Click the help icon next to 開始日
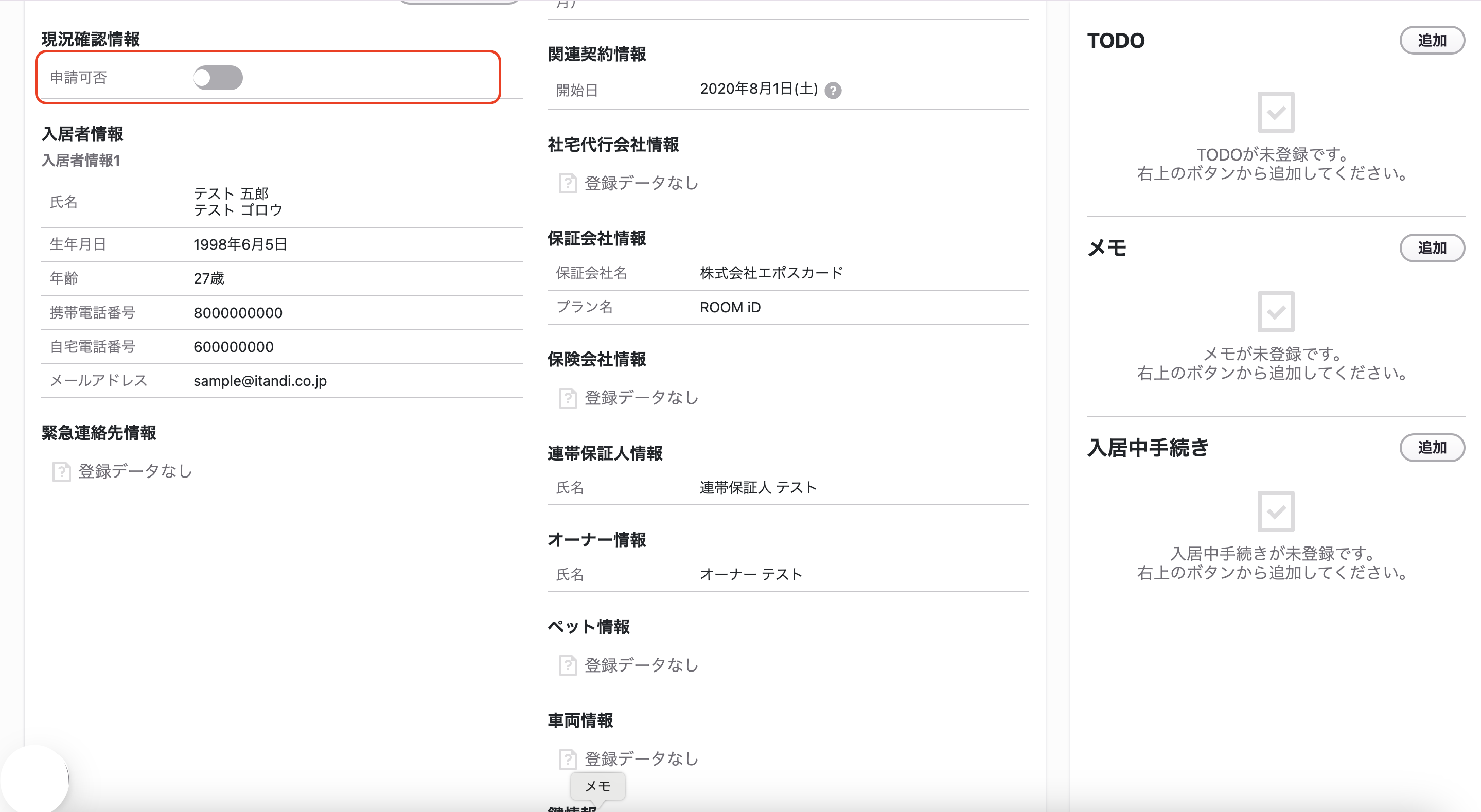 [x=833, y=90]
